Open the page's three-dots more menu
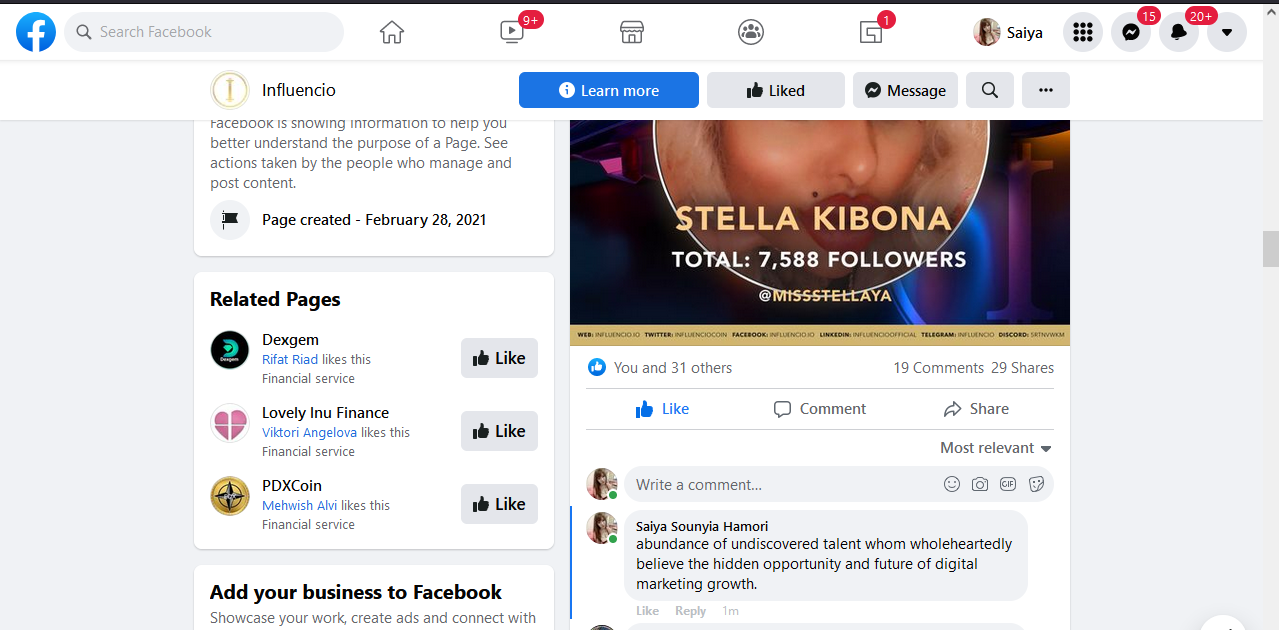 [1045, 90]
